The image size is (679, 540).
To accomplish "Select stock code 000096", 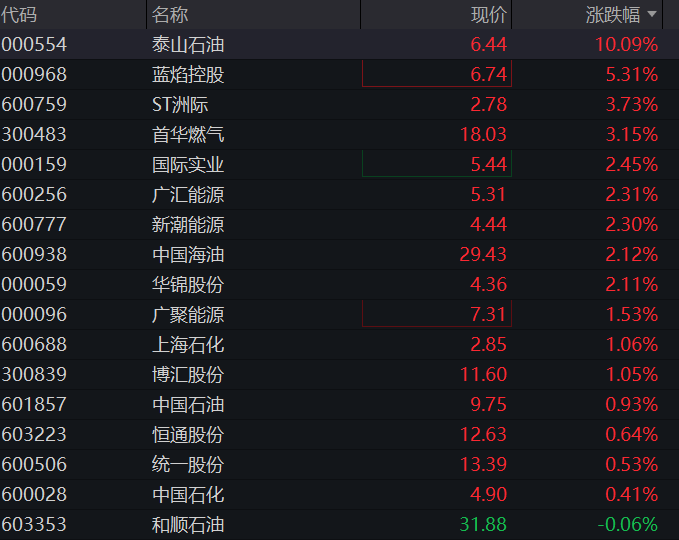I will pos(34,314).
